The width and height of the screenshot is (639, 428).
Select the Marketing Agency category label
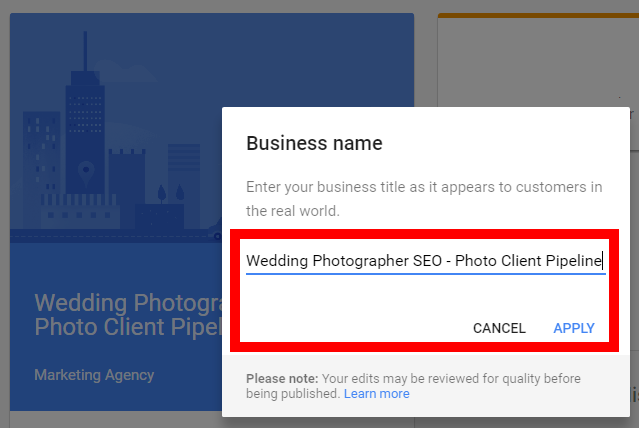(94, 375)
